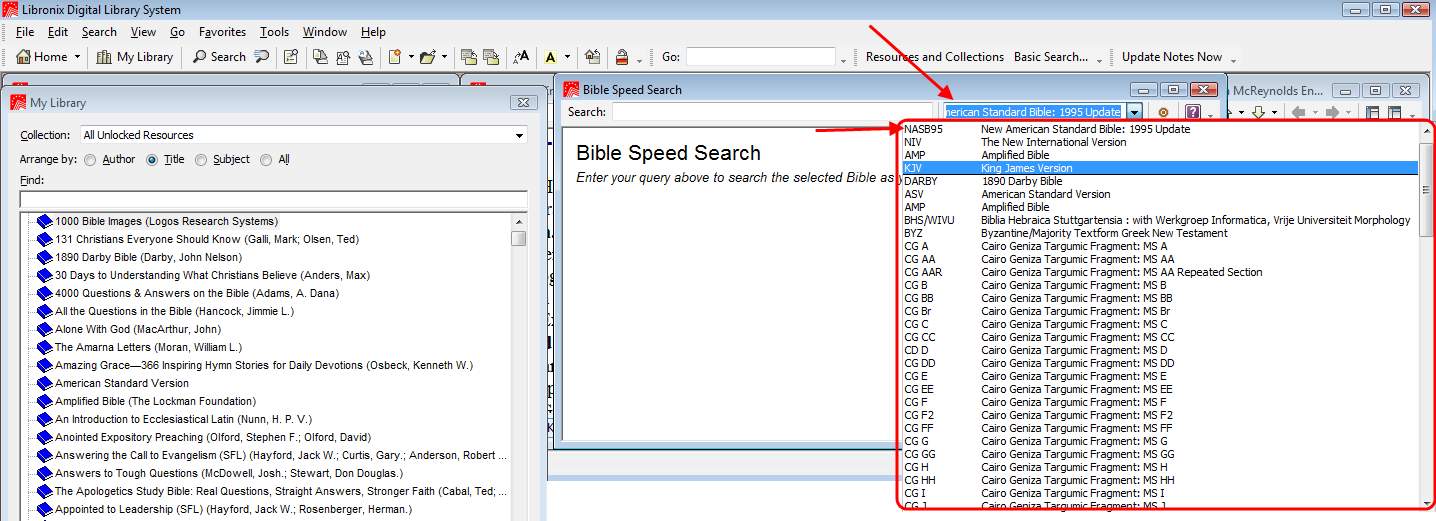Image resolution: width=1436 pixels, height=521 pixels.
Task: Select Answers to Tough Questions in library
Action: [x=229, y=473]
